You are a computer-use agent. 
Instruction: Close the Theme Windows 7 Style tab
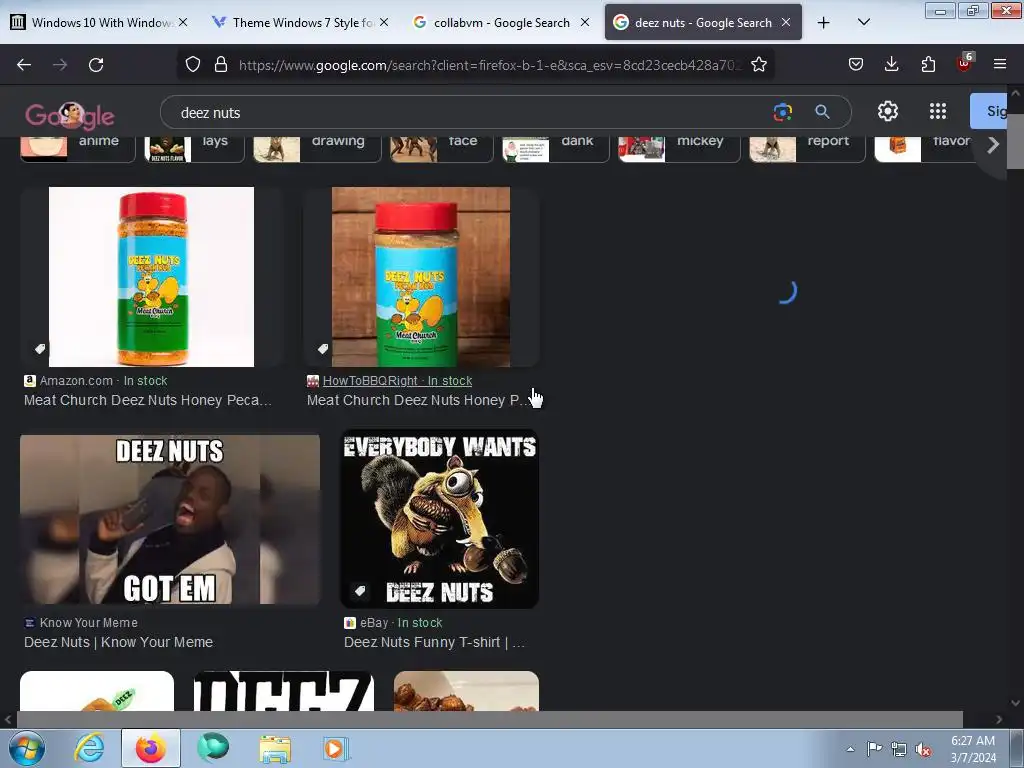[x=384, y=22]
